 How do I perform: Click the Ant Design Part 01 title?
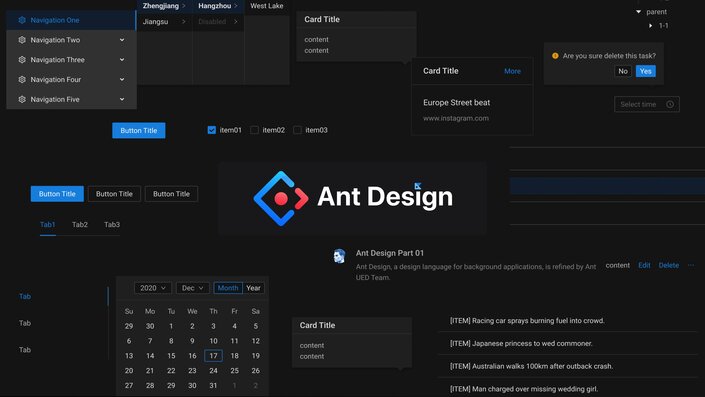coord(389,253)
